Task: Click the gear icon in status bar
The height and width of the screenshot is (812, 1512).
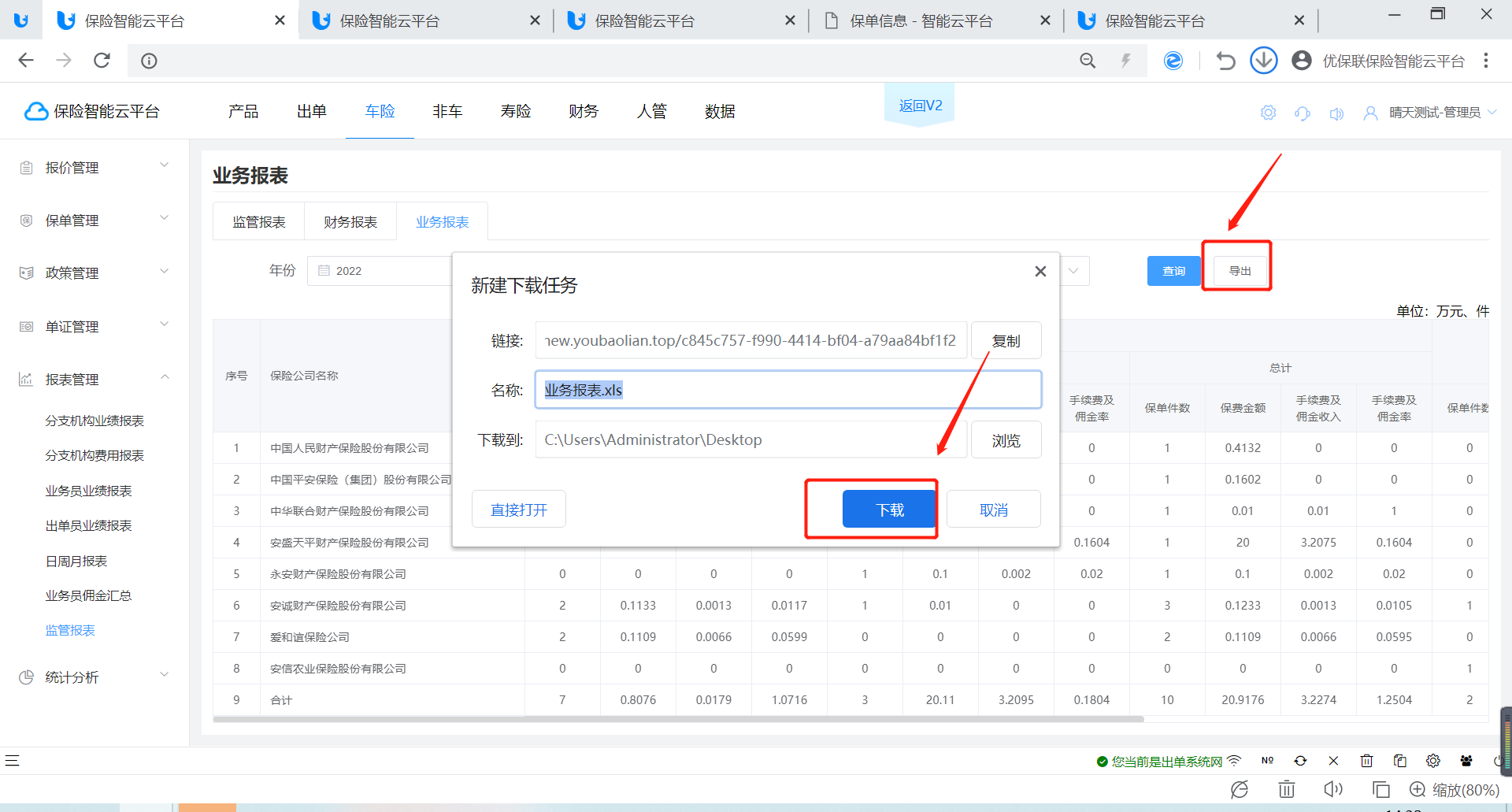Action: [1432, 761]
